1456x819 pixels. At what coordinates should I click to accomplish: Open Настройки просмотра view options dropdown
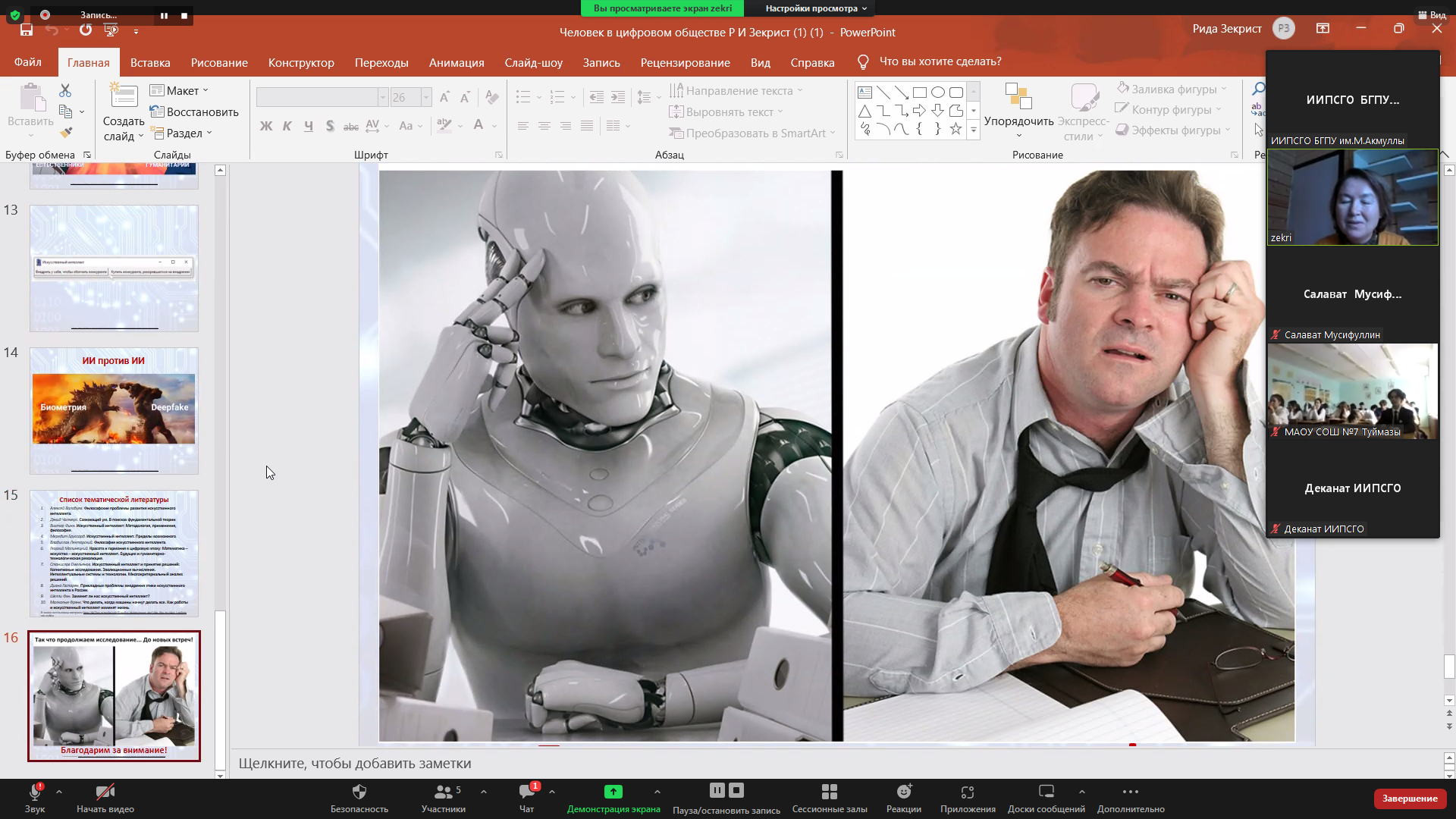(815, 8)
